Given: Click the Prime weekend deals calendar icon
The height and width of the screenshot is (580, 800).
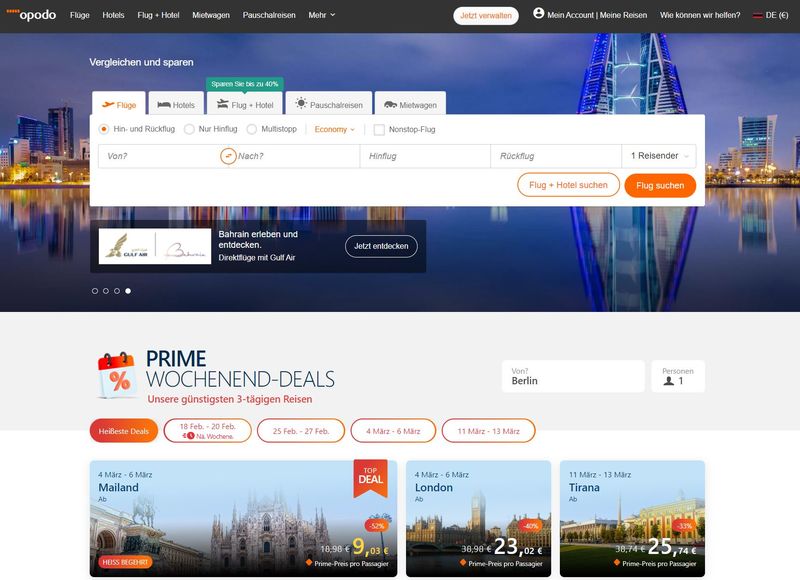Looking at the screenshot, I should click(x=117, y=376).
